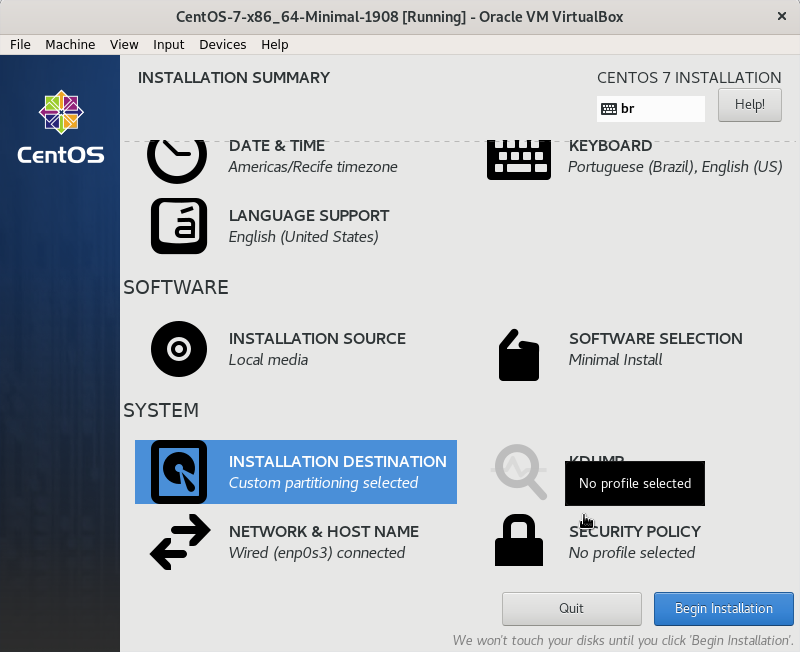Click 'No profile selected' under Security Policy

(632, 553)
